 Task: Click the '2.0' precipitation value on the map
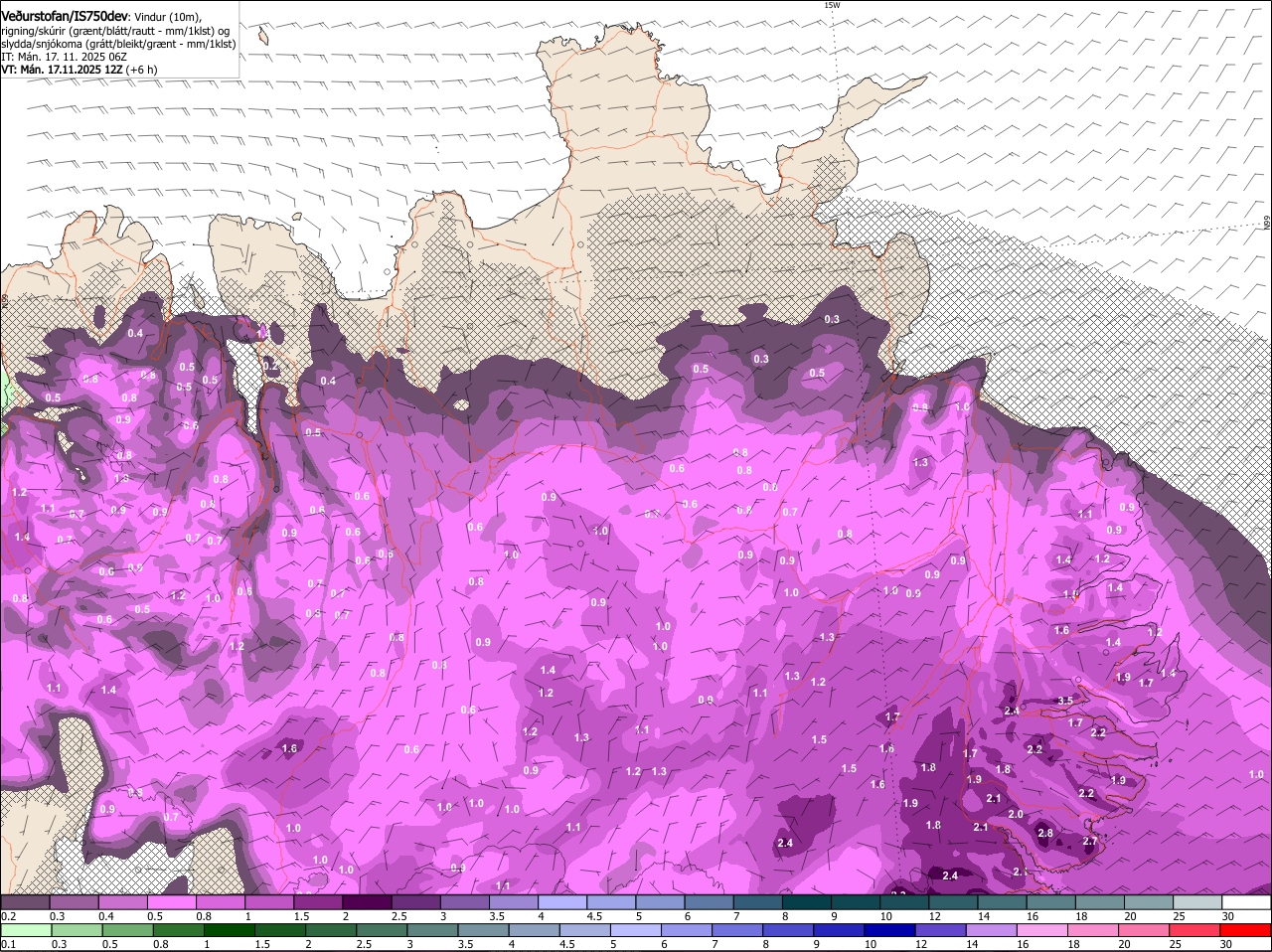[x=1016, y=814]
